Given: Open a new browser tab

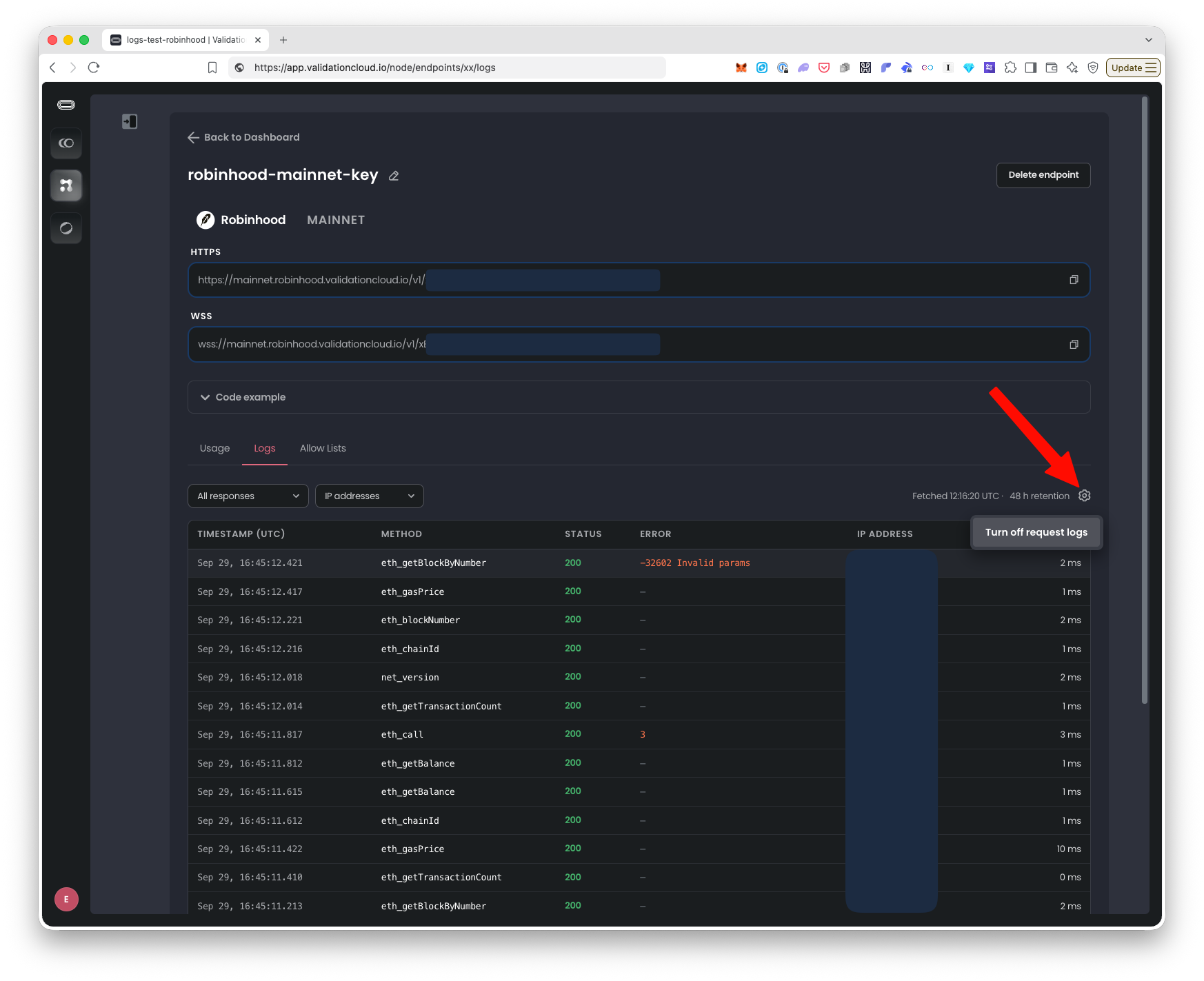Looking at the screenshot, I should coord(283,40).
